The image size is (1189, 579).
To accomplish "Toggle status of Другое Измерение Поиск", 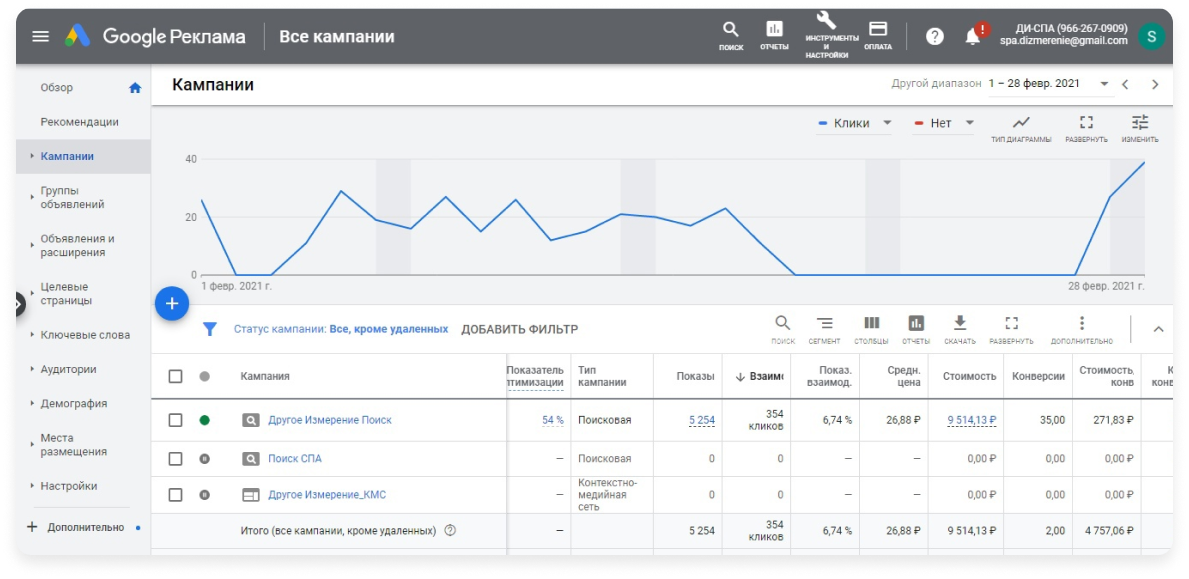I will coord(204,420).
